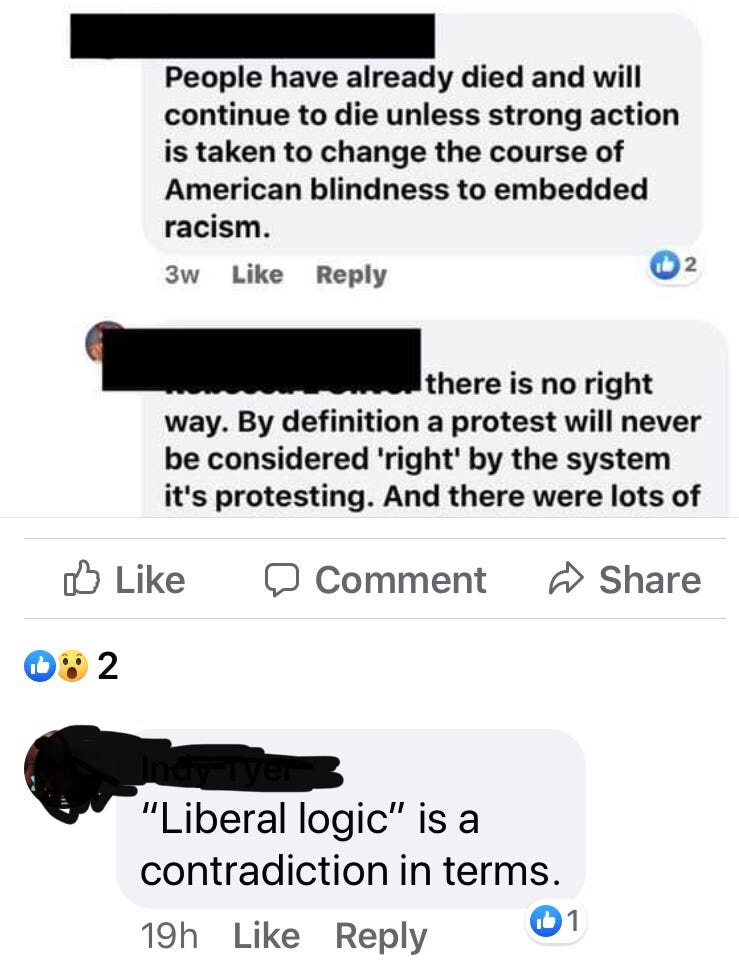The height and width of the screenshot is (970, 739).
Task: Click the Share button label
Action: (x=650, y=580)
